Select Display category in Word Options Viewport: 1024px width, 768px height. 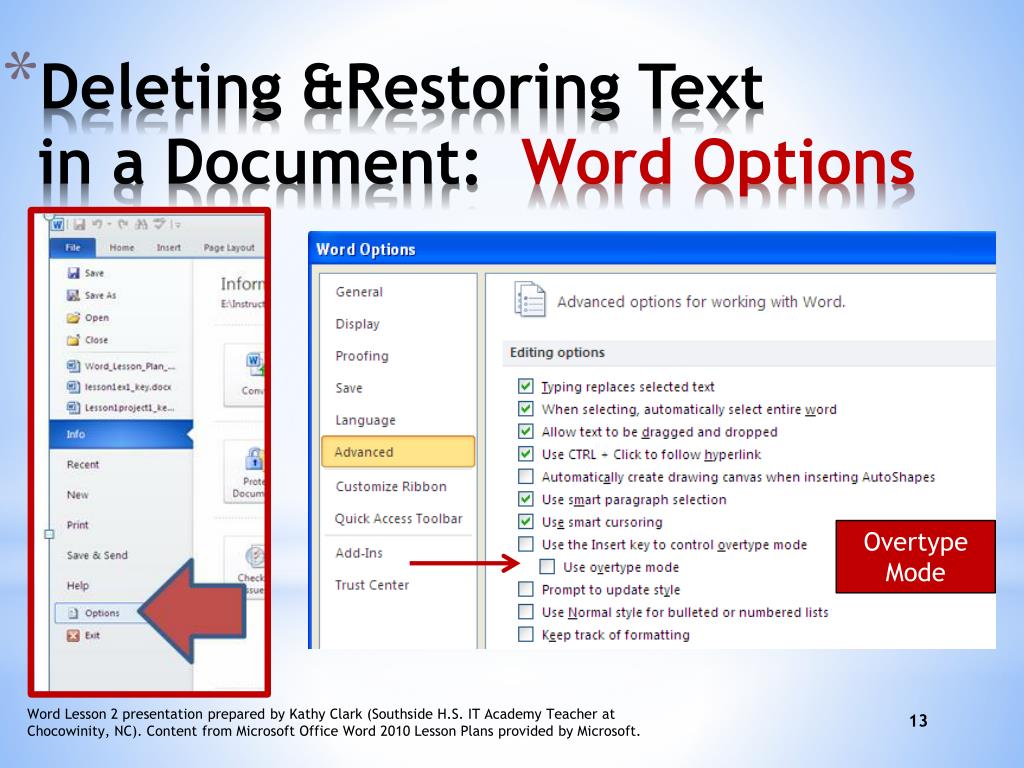coord(357,324)
